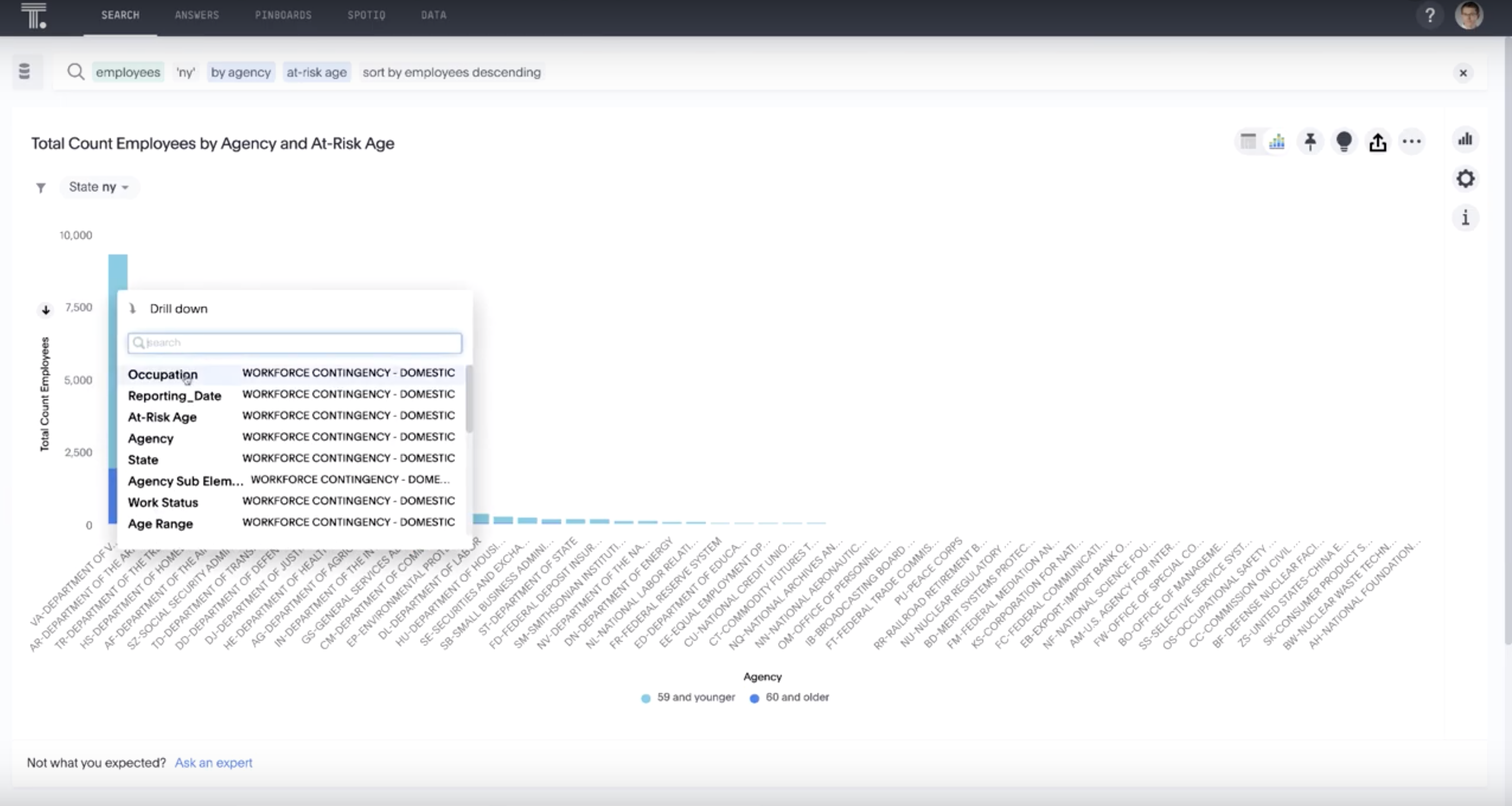
Task: Click the drill down search field
Action: point(295,343)
